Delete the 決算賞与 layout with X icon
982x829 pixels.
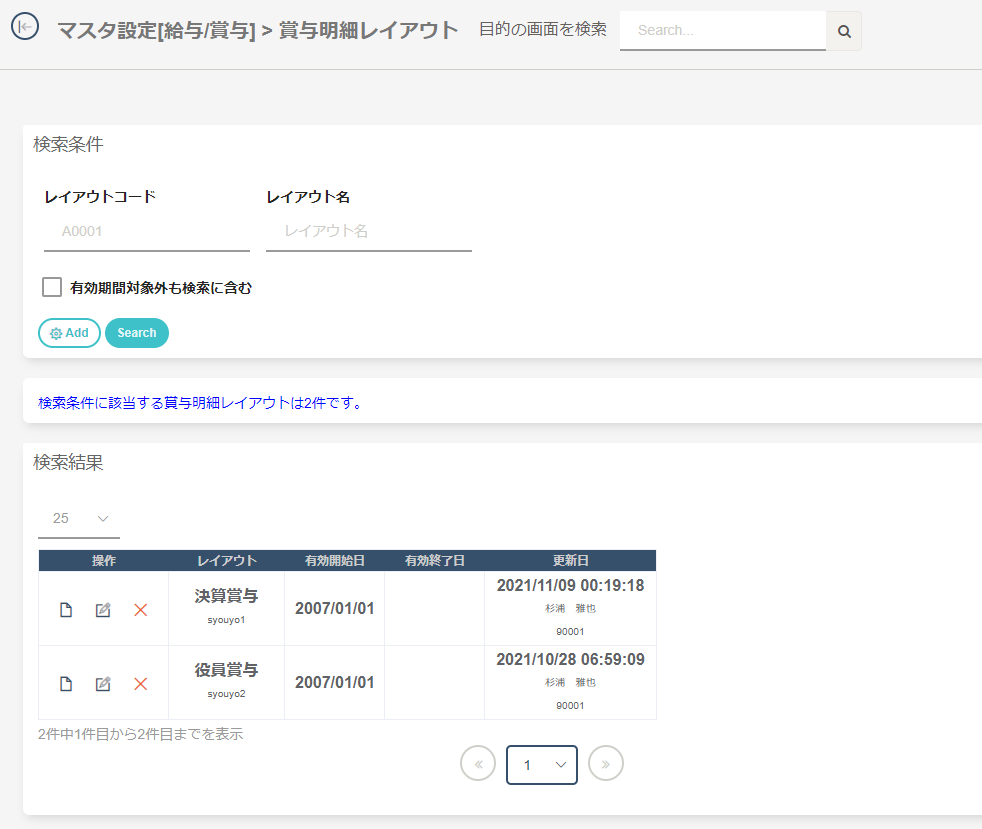pos(141,610)
